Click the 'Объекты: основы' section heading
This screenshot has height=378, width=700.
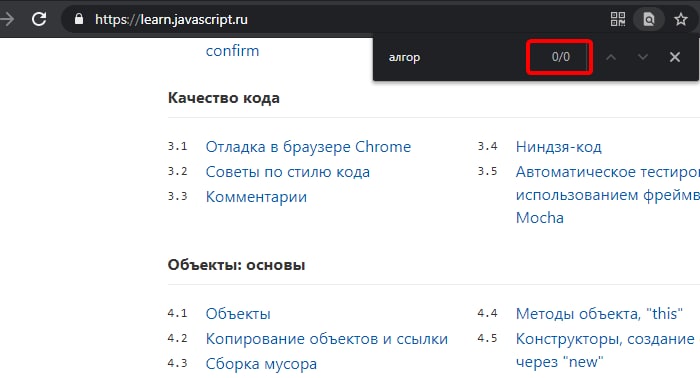pos(236,265)
